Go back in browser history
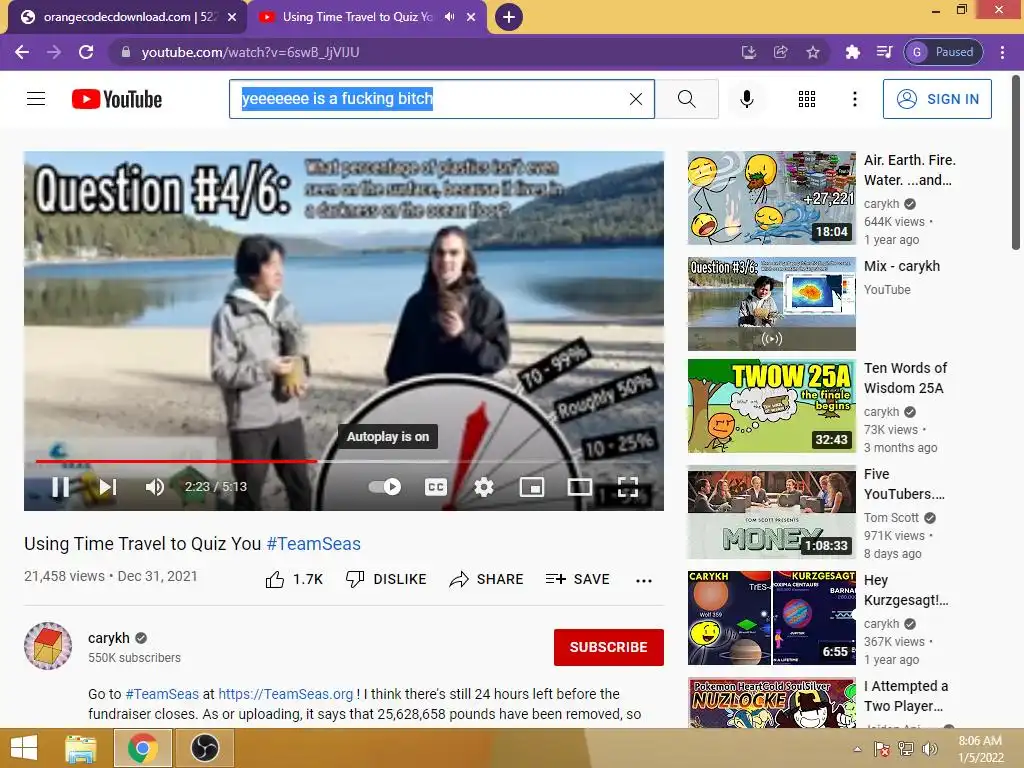Image resolution: width=1024 pixels, height=768 pixels. tap(22, 52)
